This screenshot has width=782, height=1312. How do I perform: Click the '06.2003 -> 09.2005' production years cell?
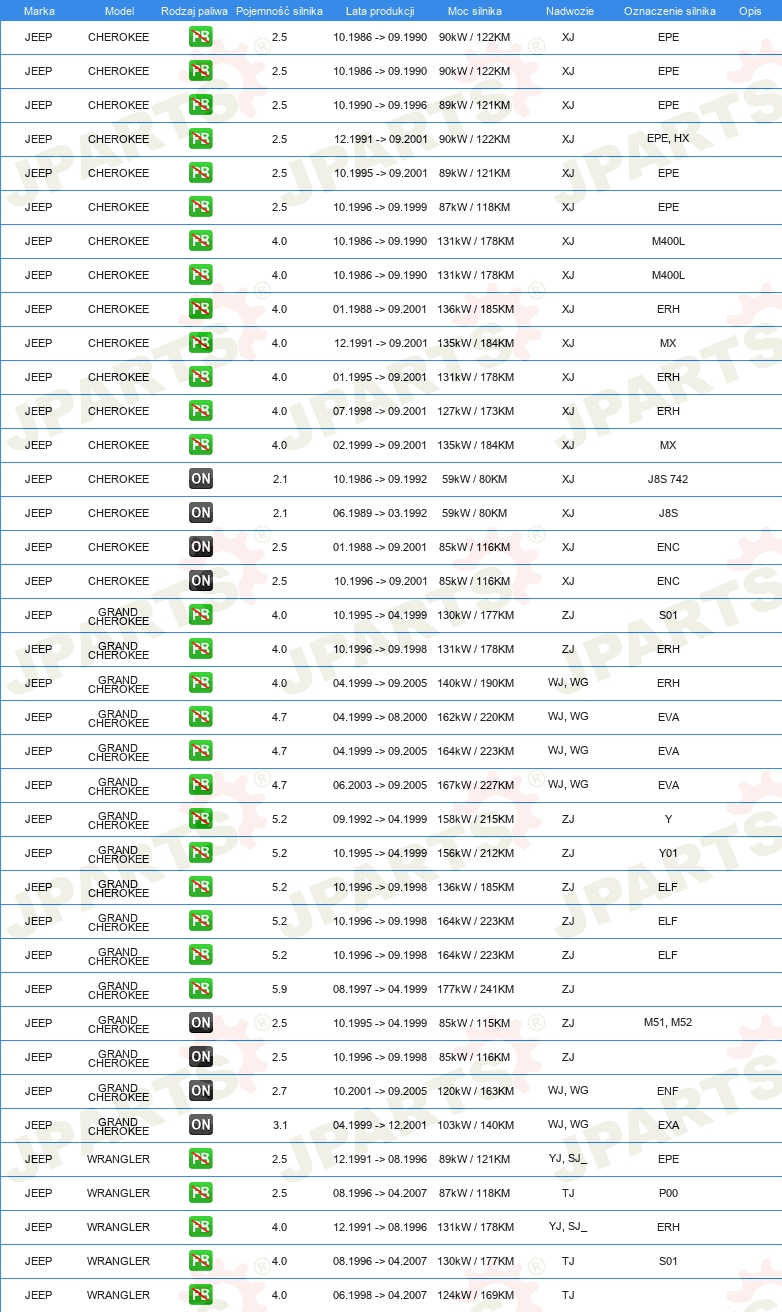[380, 785]
